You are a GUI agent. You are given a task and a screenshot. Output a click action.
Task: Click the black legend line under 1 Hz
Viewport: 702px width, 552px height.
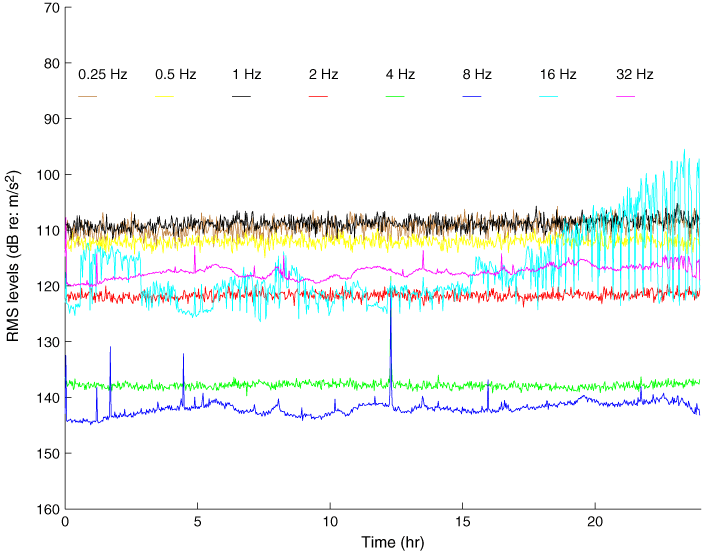(241, 96)
